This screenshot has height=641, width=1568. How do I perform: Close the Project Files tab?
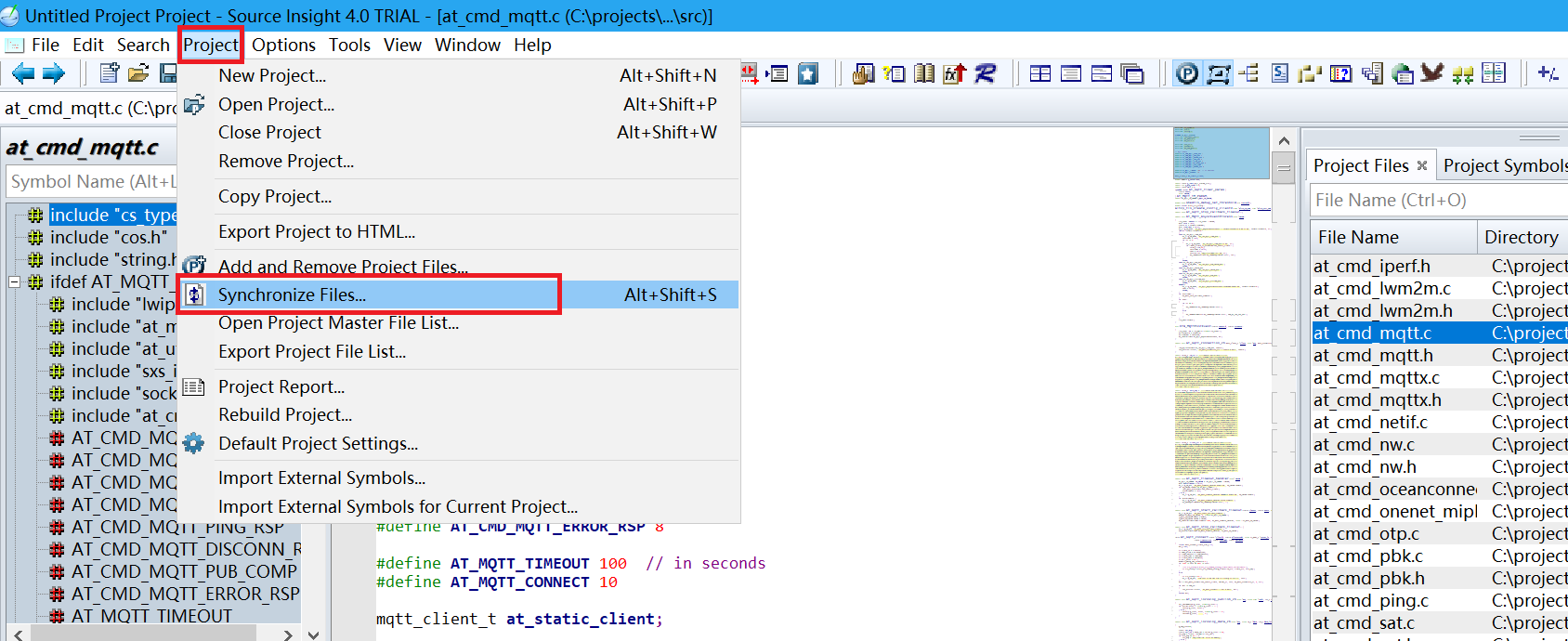(x=1421, y=165)
